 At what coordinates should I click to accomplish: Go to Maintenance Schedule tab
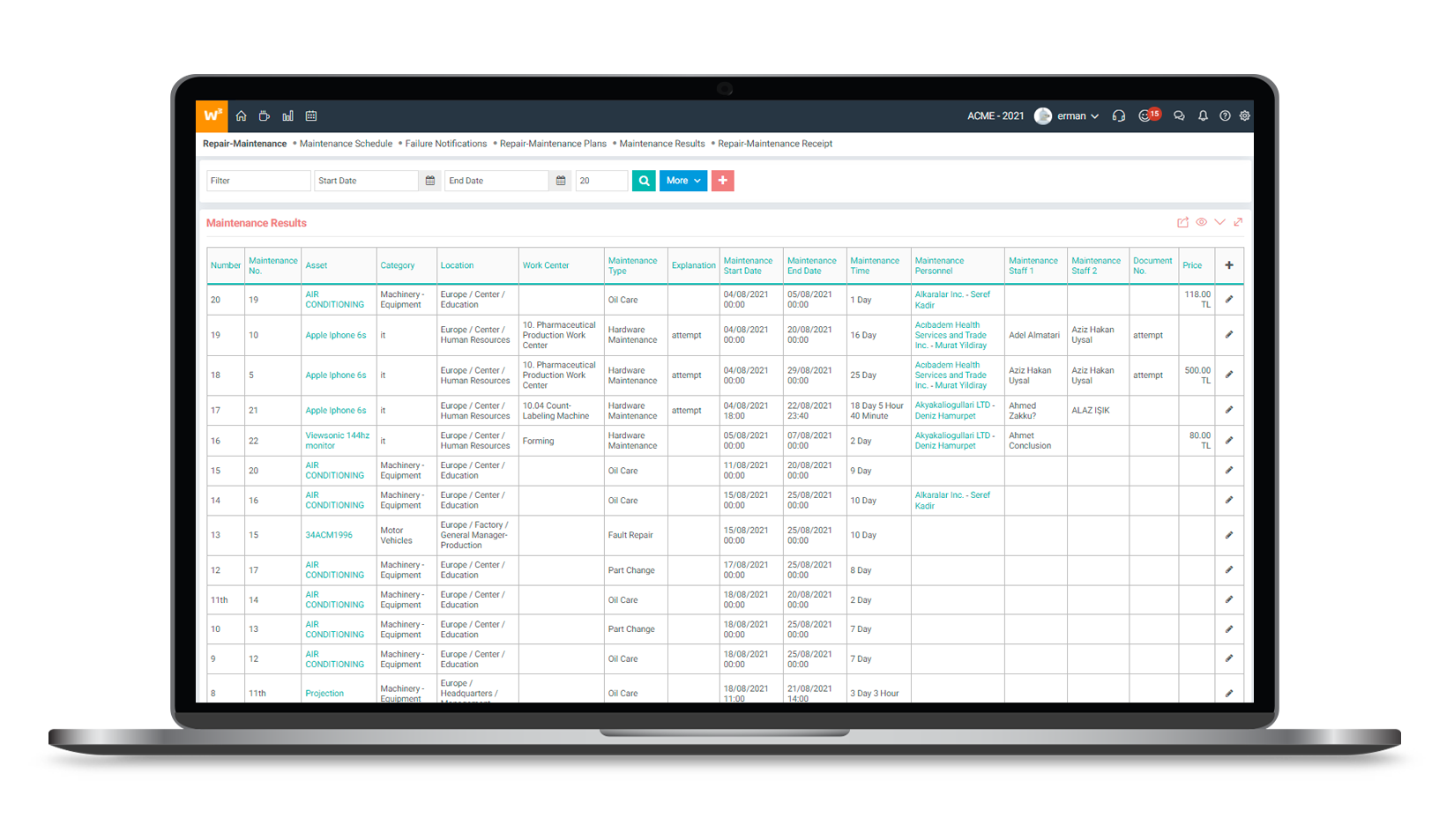click(346, 144)
